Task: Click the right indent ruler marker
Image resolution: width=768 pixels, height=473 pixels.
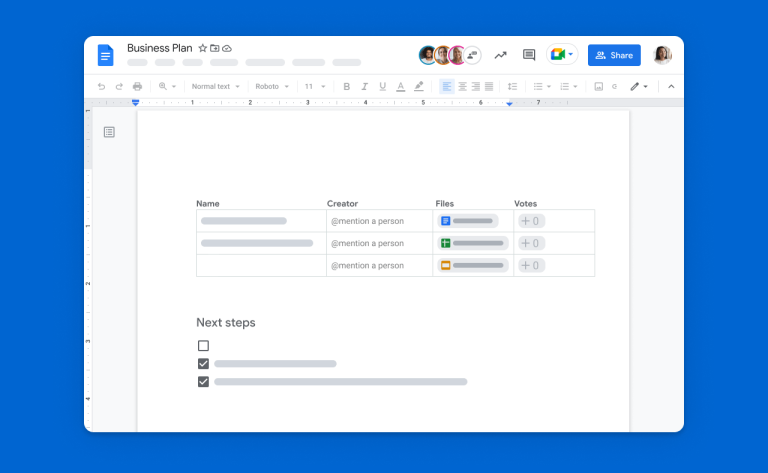Action: [509, 103]
